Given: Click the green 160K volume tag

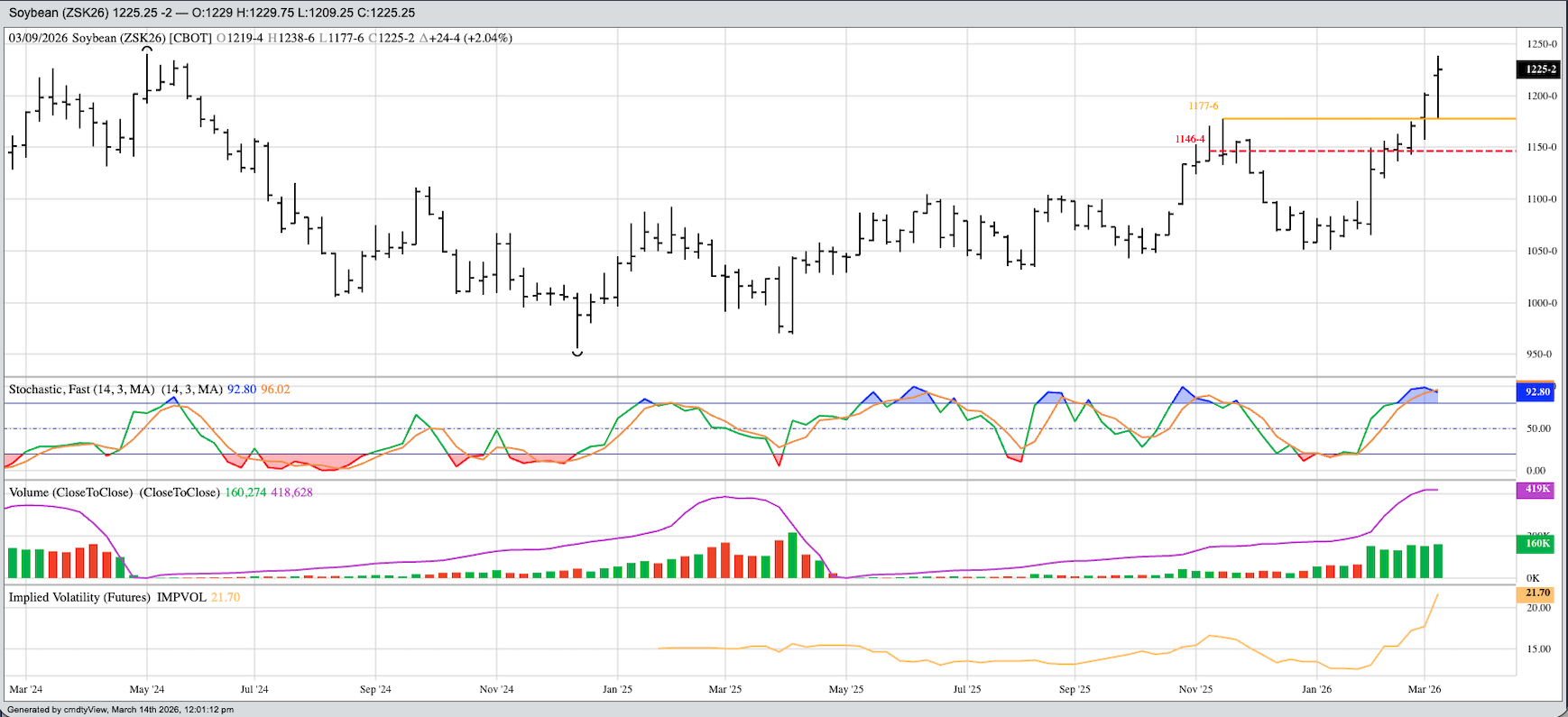Looking at the screenshot, I should [1536, 544].
